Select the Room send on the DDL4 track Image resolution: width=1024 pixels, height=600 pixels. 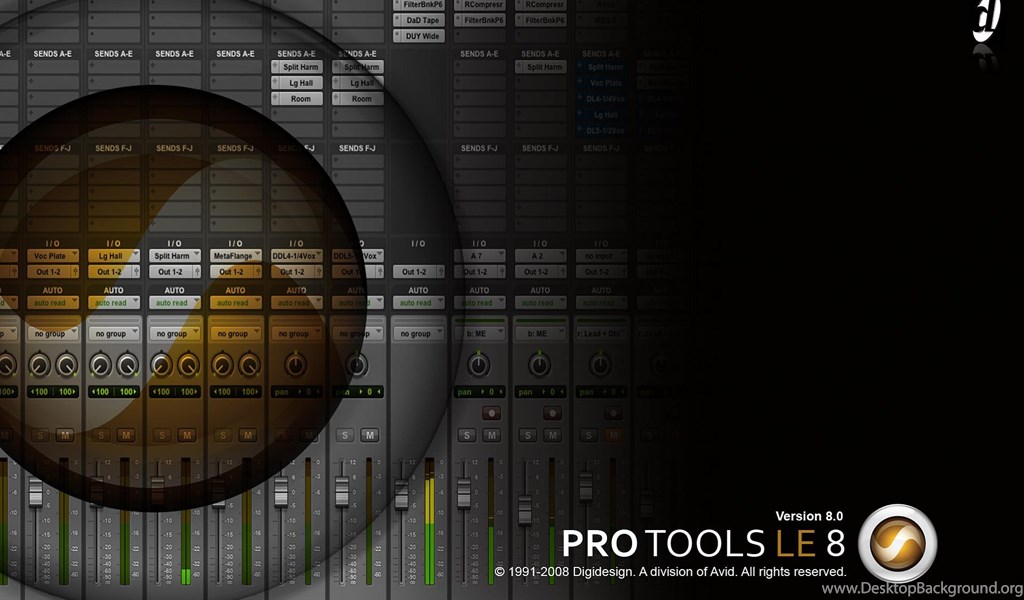[x=301, y=99]
